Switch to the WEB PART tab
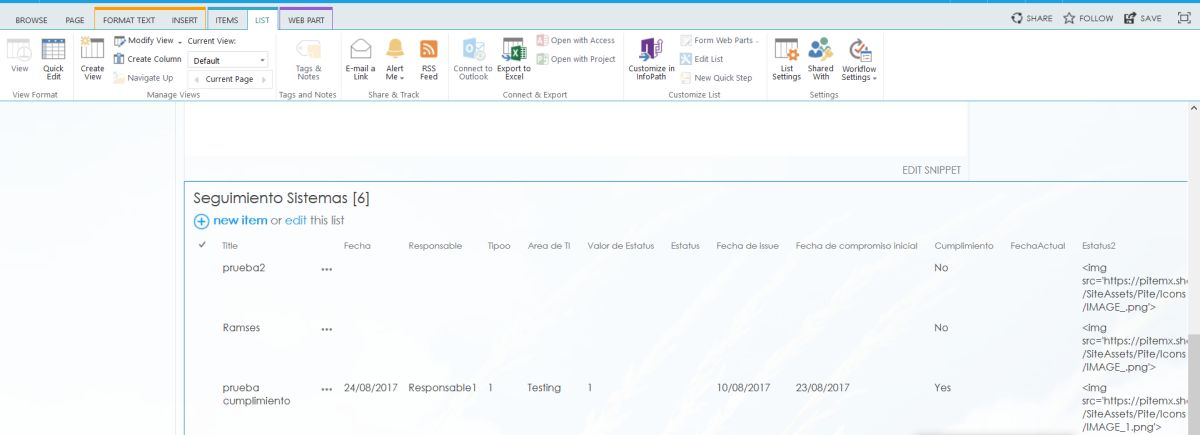 coord(306,19)
